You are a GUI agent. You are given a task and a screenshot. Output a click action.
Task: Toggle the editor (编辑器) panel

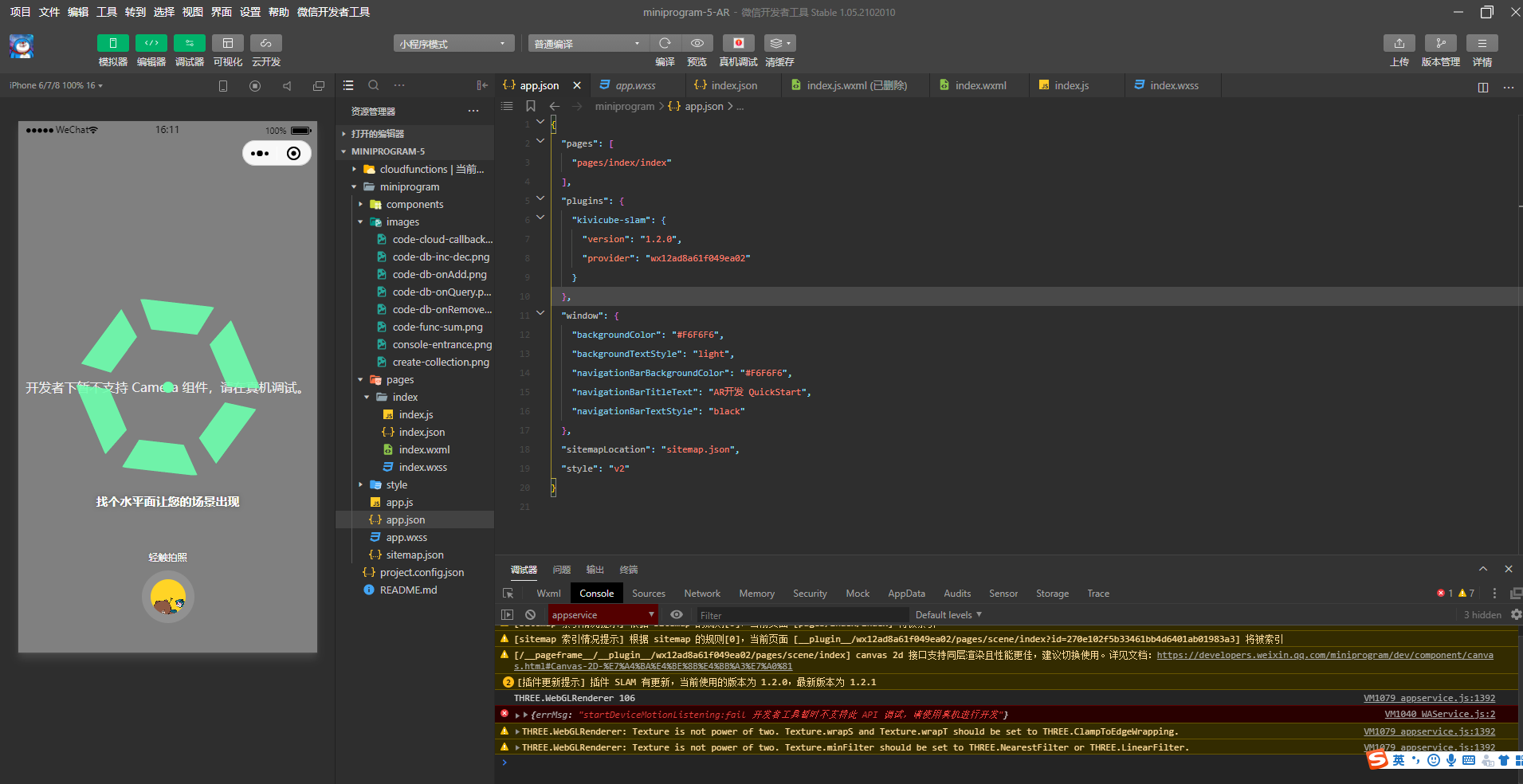pos(151,43)
